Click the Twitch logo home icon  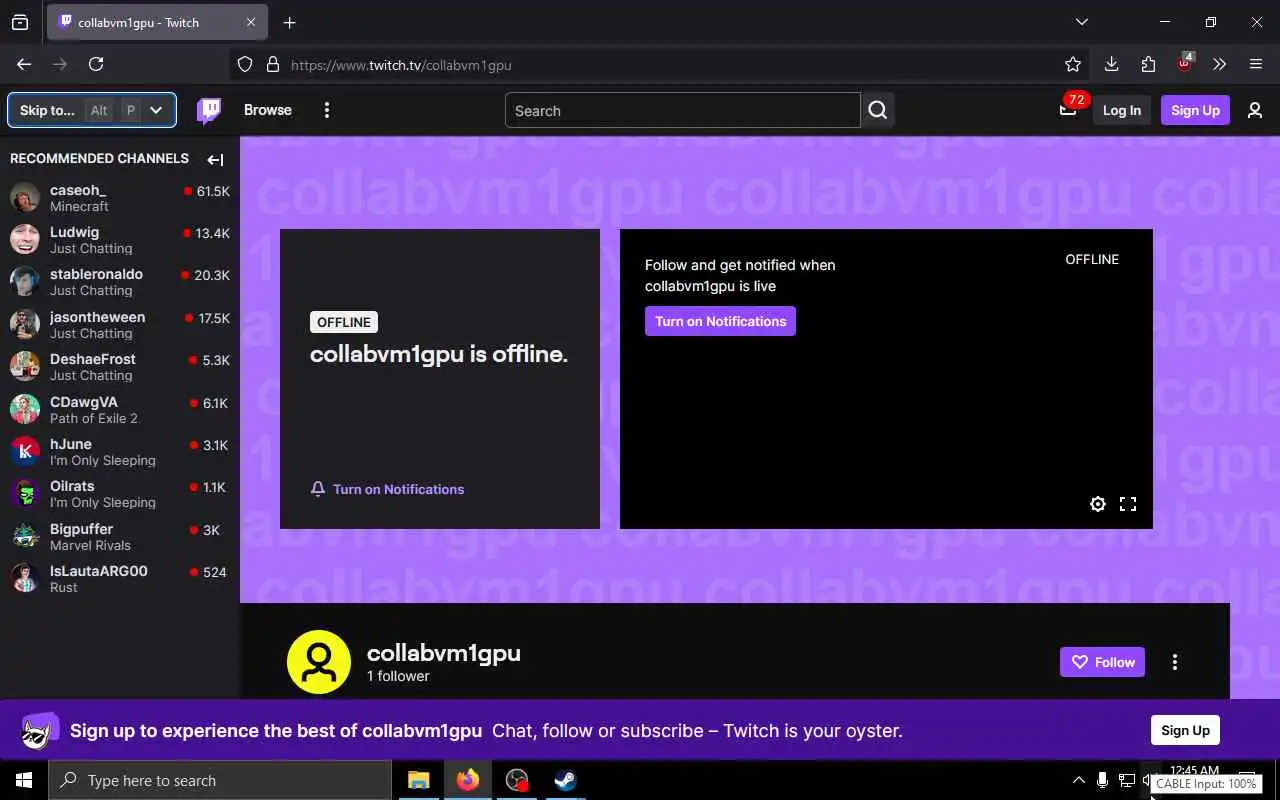pos(209,110)
